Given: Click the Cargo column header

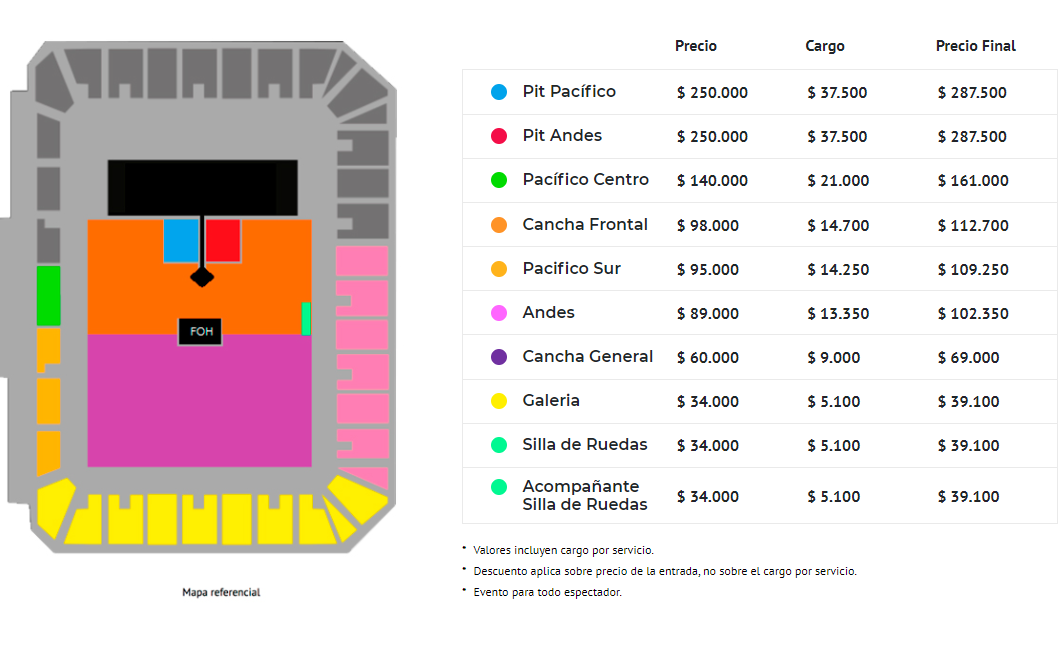Looking at the screenshot, I should [825, 46].
